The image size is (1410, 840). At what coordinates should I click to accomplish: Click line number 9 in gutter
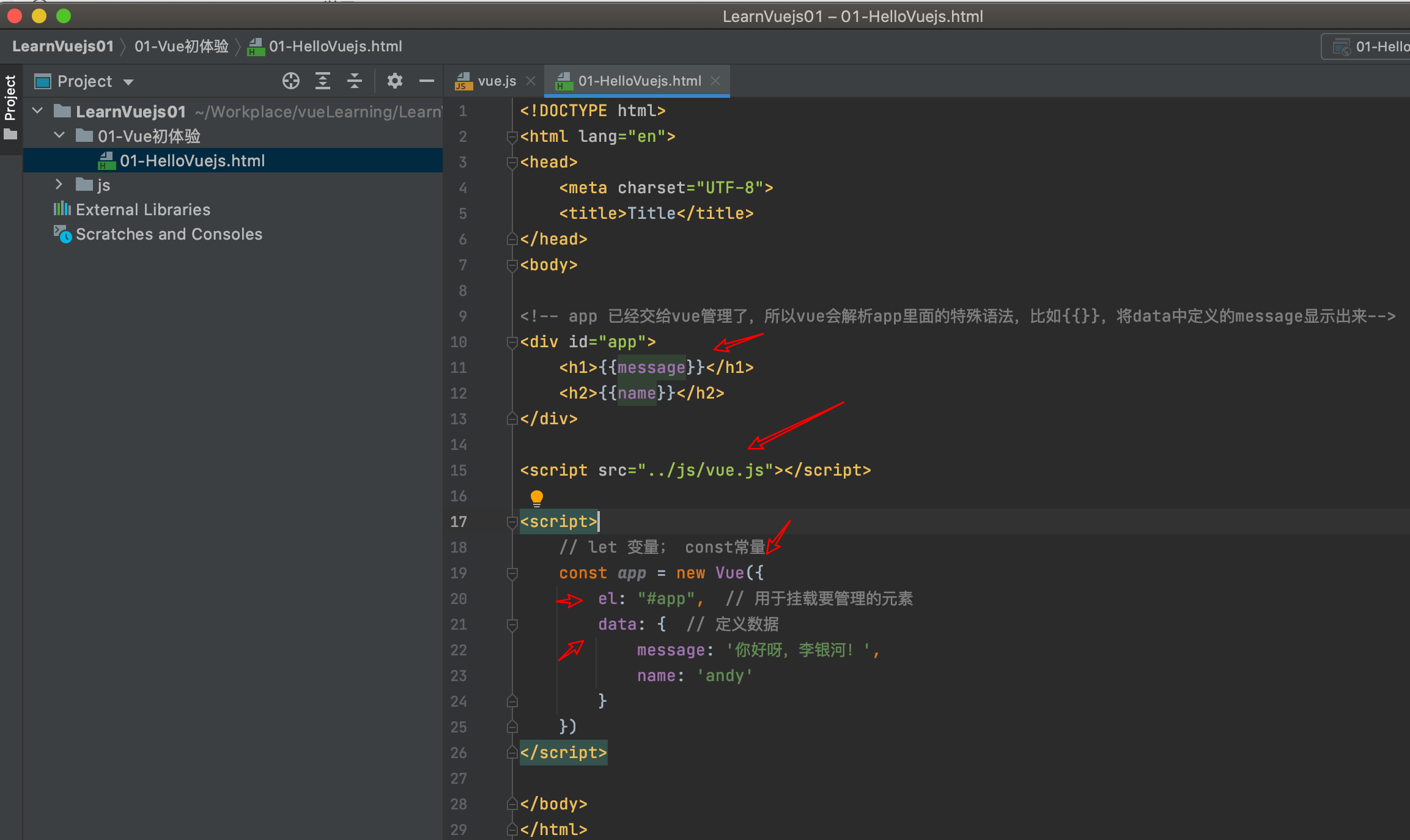[463, 316]
